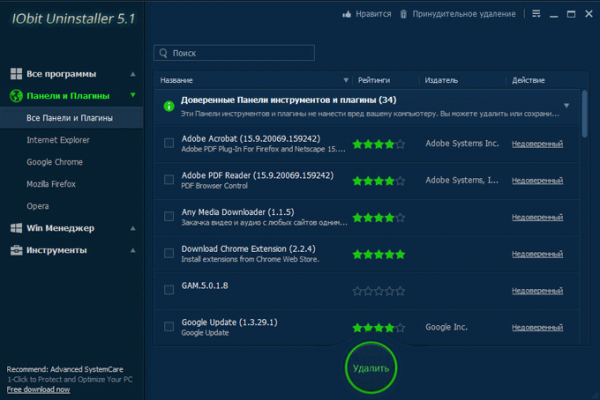This screenshot has height=400, width=600.
Task: Click the Adobe Acrobat (15.9.20069.159242) name
Action: [251, 139]
